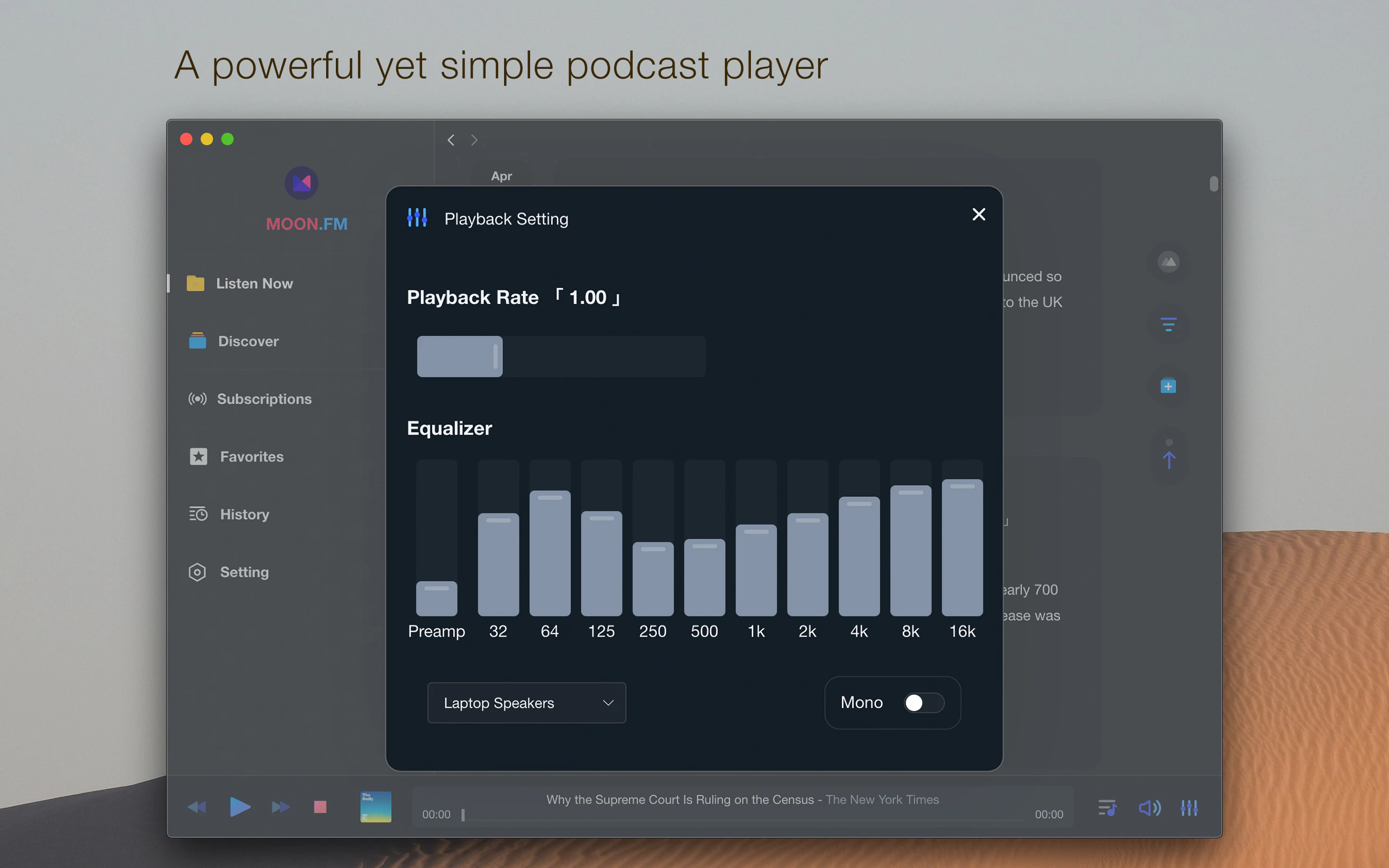This screenshot has height=868, width=1389.
Task: Switch Mono off using its slider control
Action: (922, 703)
